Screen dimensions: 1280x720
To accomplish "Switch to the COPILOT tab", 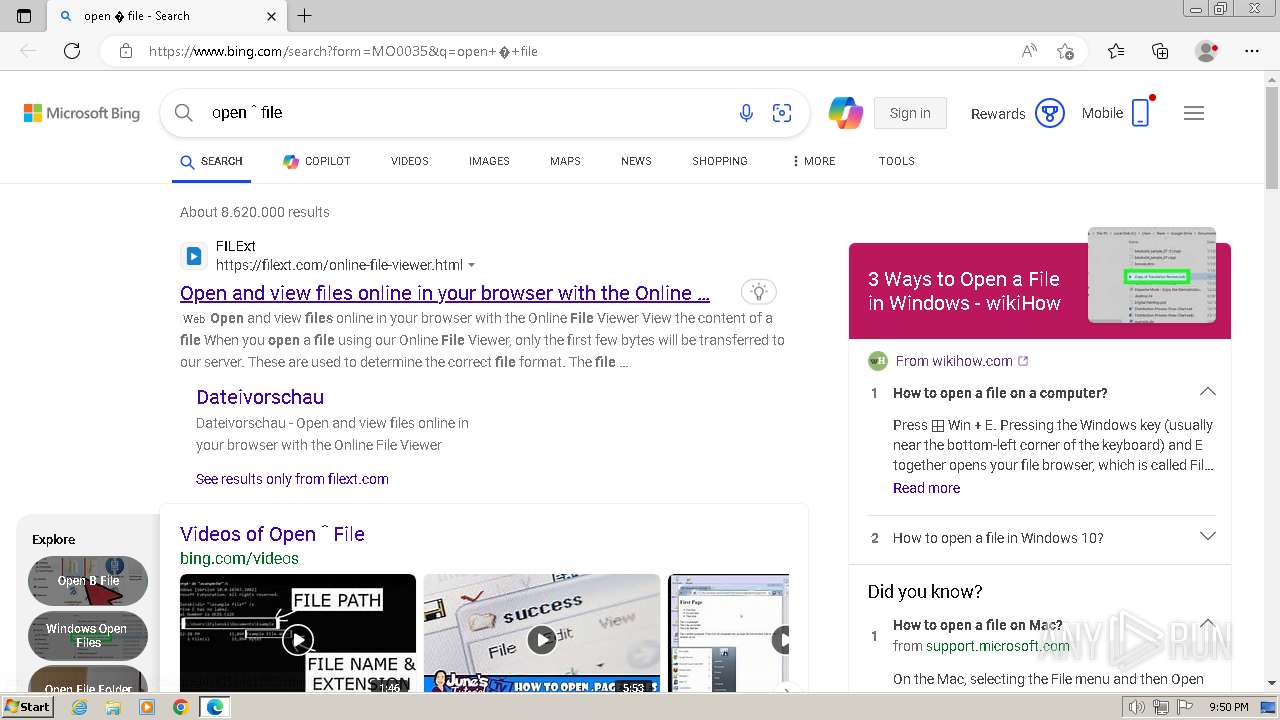I will click(317, 161).
